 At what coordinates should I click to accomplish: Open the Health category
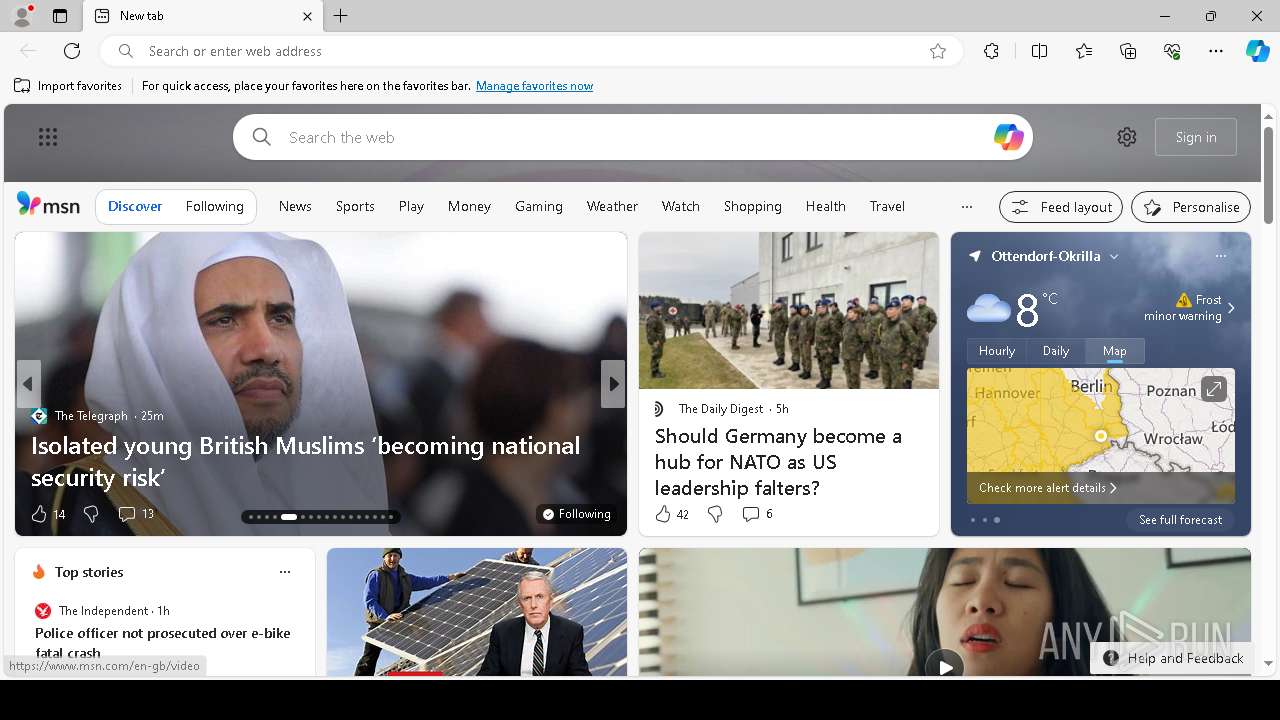click(x=826, y=207)
